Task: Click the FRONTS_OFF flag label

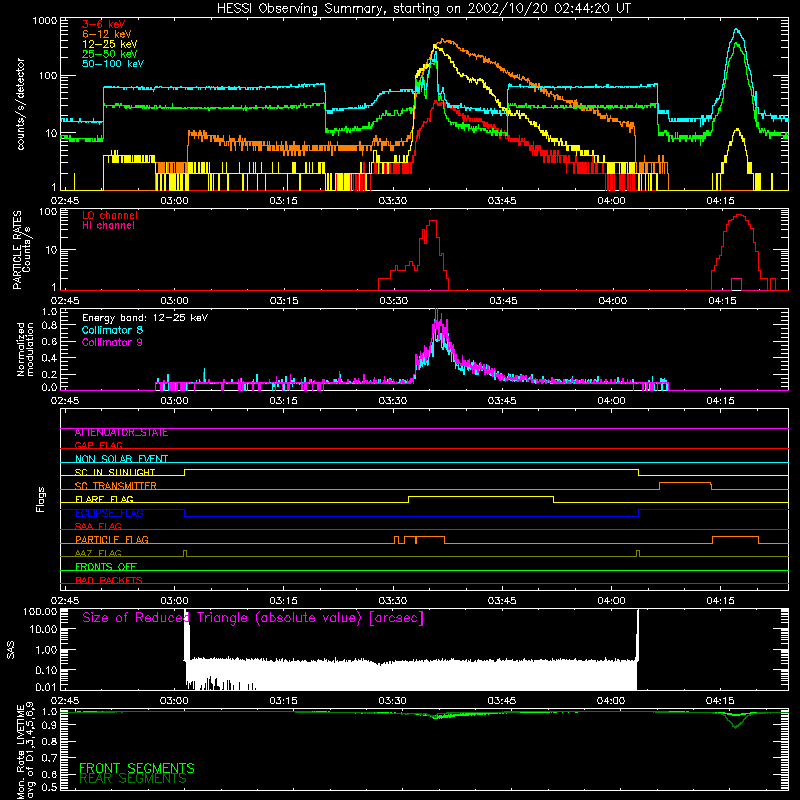Action: [x=106, y=567]
